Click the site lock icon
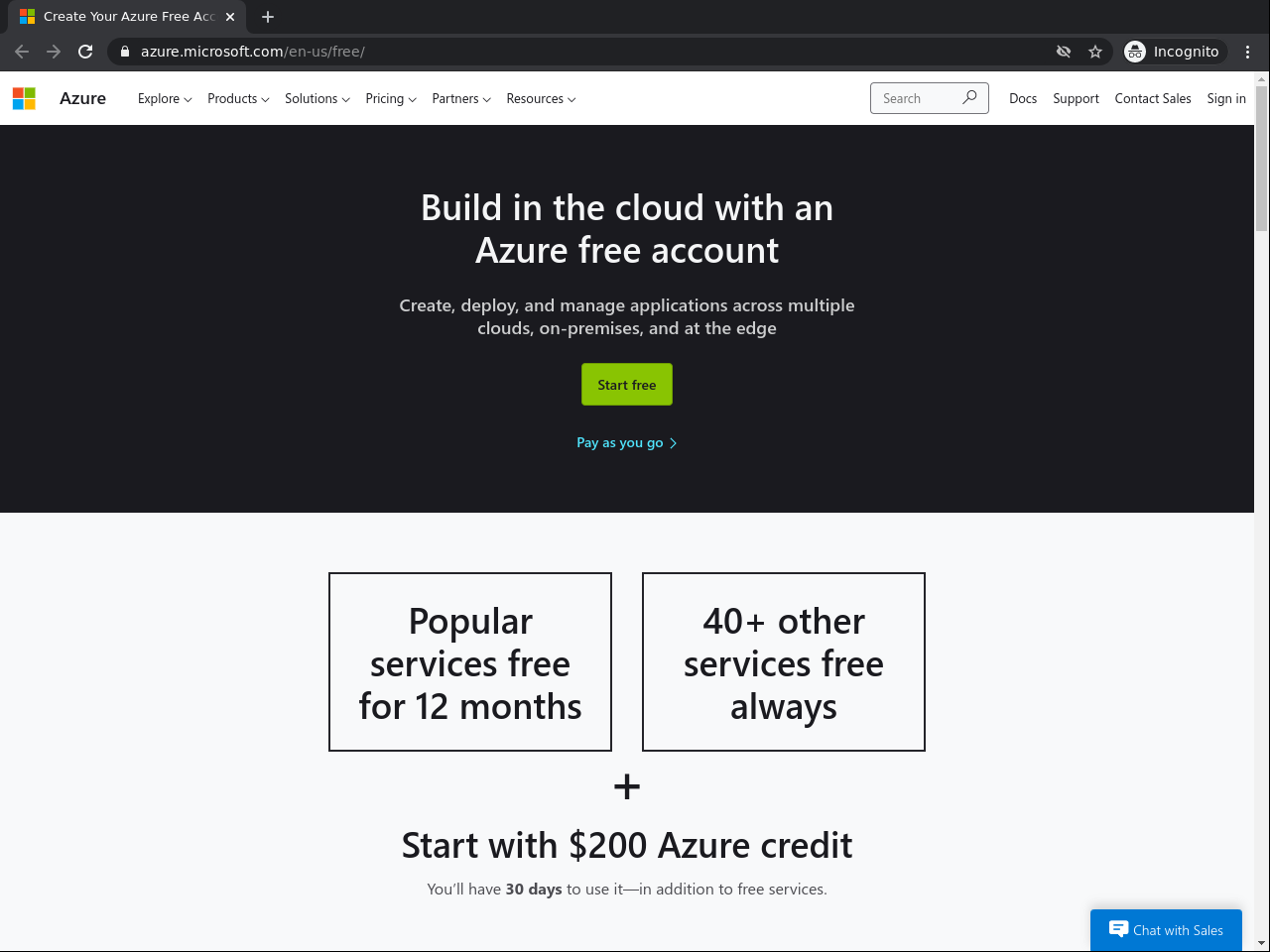Image resolution: width=1270 pixels, height=952 pixels. tap(125, 52)
